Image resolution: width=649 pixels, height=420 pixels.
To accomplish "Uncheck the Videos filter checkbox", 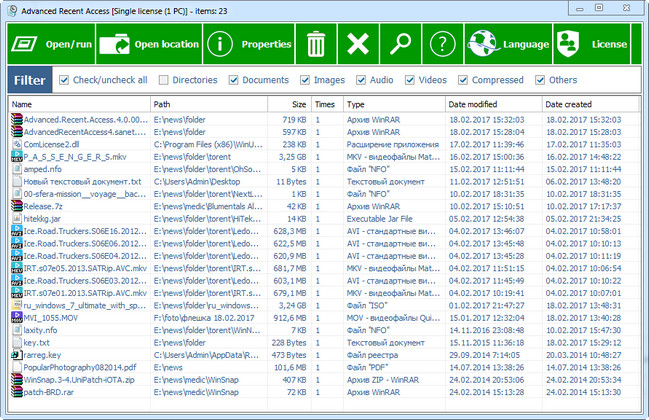I will [410, 80].
